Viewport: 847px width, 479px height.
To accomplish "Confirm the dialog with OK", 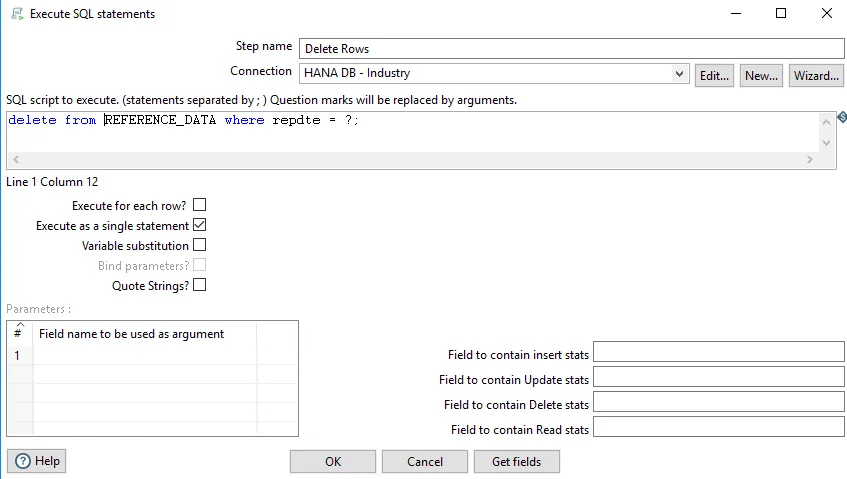I will (333, 461).
